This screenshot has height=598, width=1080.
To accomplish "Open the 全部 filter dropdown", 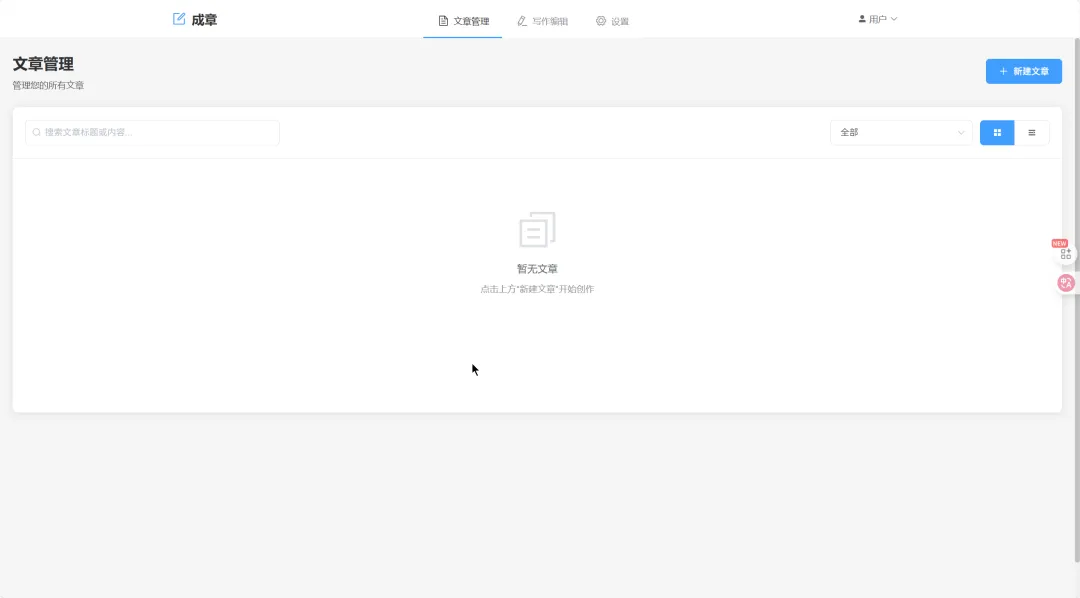I will coord(901,132).
